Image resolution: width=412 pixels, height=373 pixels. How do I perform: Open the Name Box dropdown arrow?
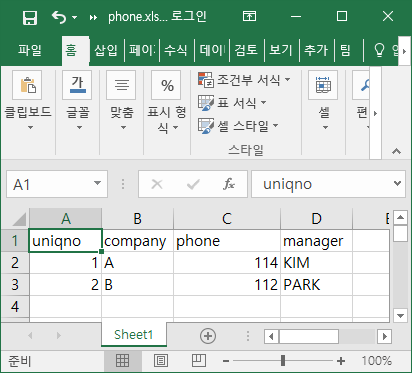pyautogui.click(x=97, y=183)
